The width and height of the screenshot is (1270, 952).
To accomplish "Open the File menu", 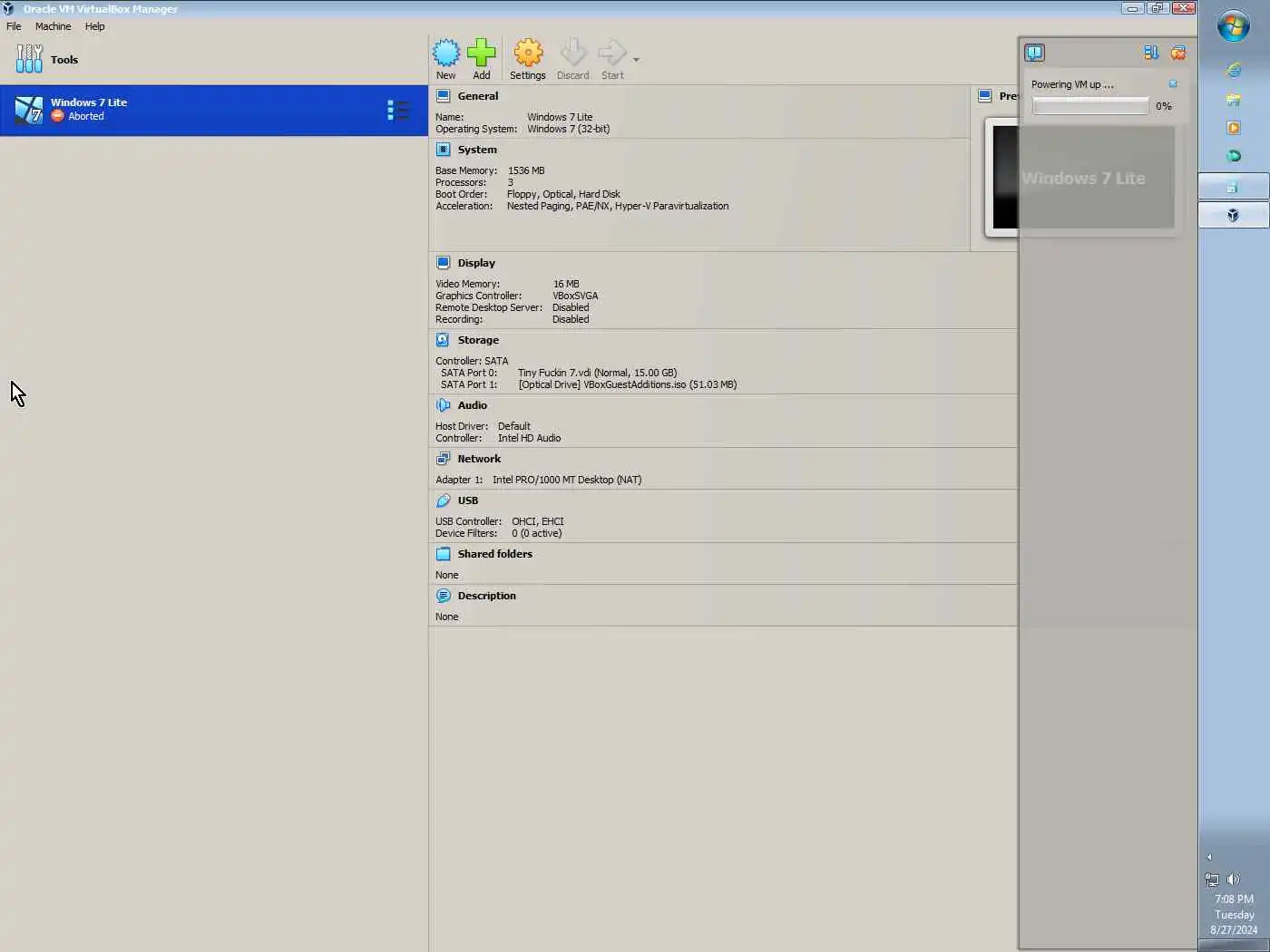I will pos(14,26).
